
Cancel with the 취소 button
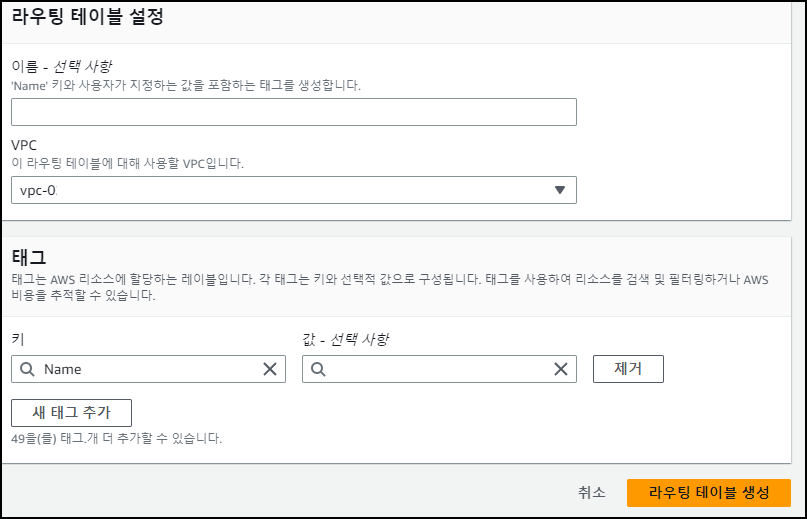(x=591, y=492)
